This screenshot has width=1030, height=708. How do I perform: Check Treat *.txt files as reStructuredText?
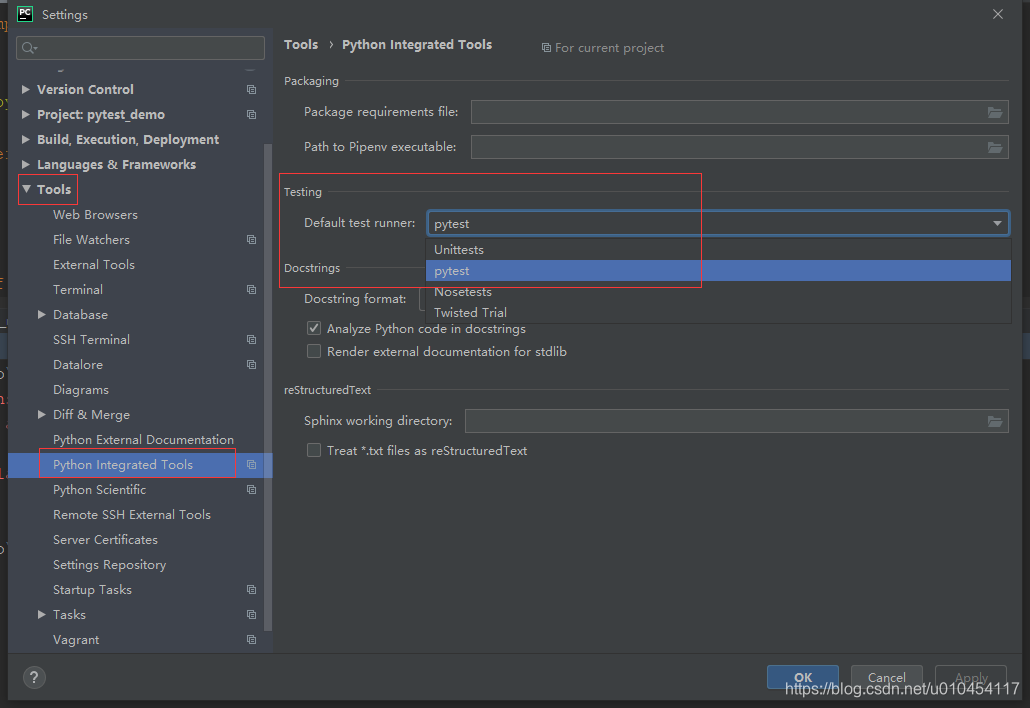click(313, 449)
